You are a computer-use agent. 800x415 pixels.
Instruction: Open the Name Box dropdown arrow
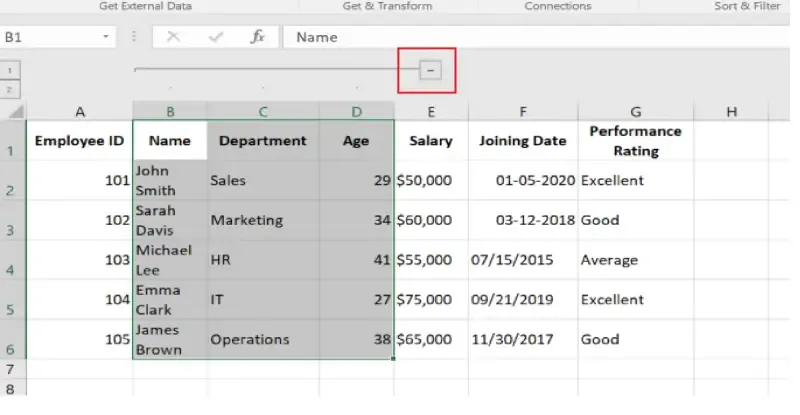click(x=106, y=37)
